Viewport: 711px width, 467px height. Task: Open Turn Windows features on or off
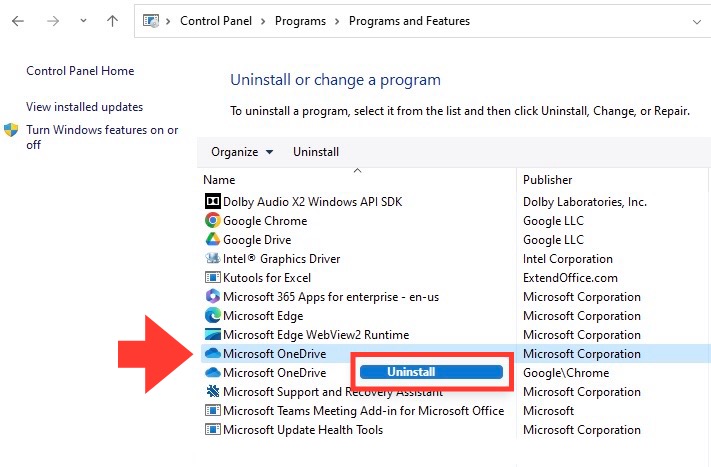pos(102,137)
